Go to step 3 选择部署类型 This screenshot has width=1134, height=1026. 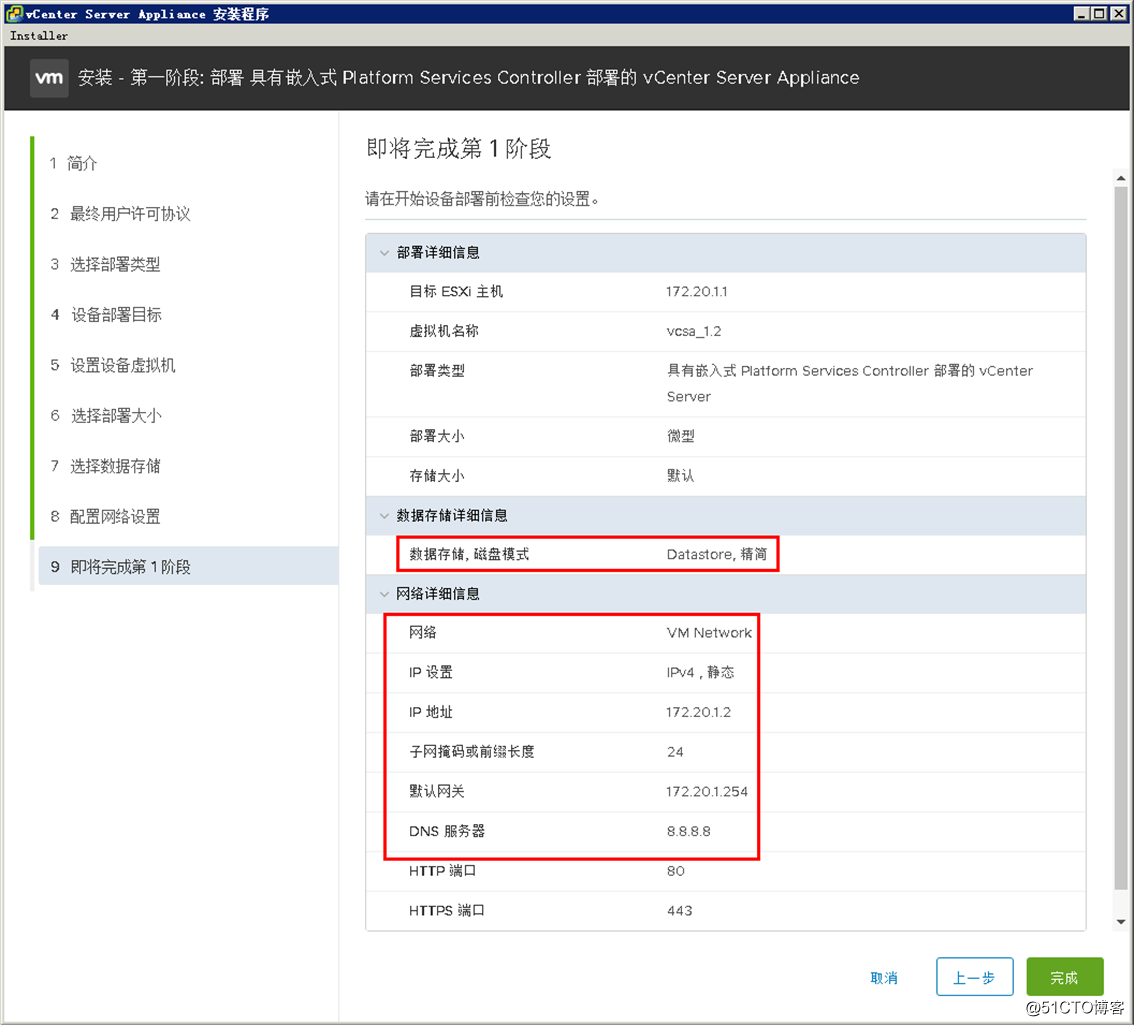(x=106, y=265)
